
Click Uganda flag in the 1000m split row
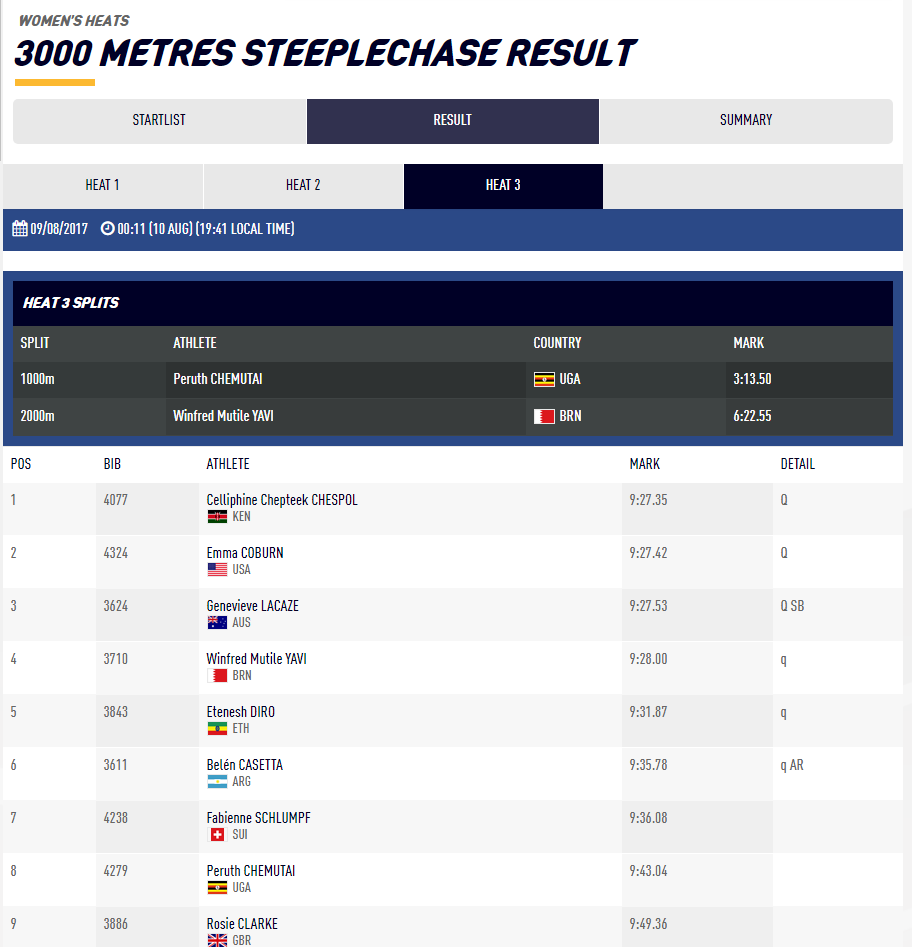pyautogui.click(x=544, y=380)
